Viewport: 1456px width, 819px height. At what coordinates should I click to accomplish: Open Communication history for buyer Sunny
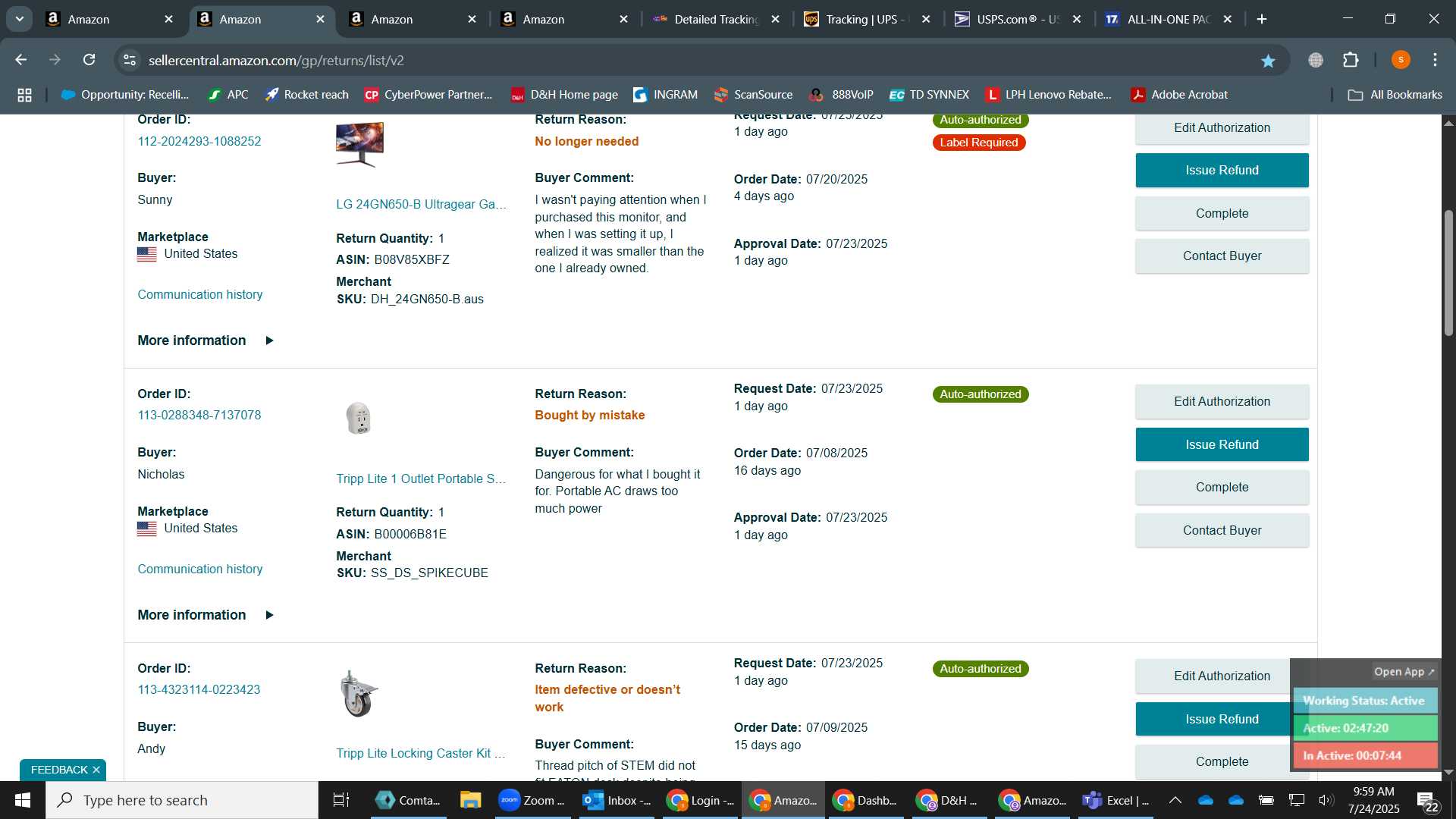click(200, 294)
